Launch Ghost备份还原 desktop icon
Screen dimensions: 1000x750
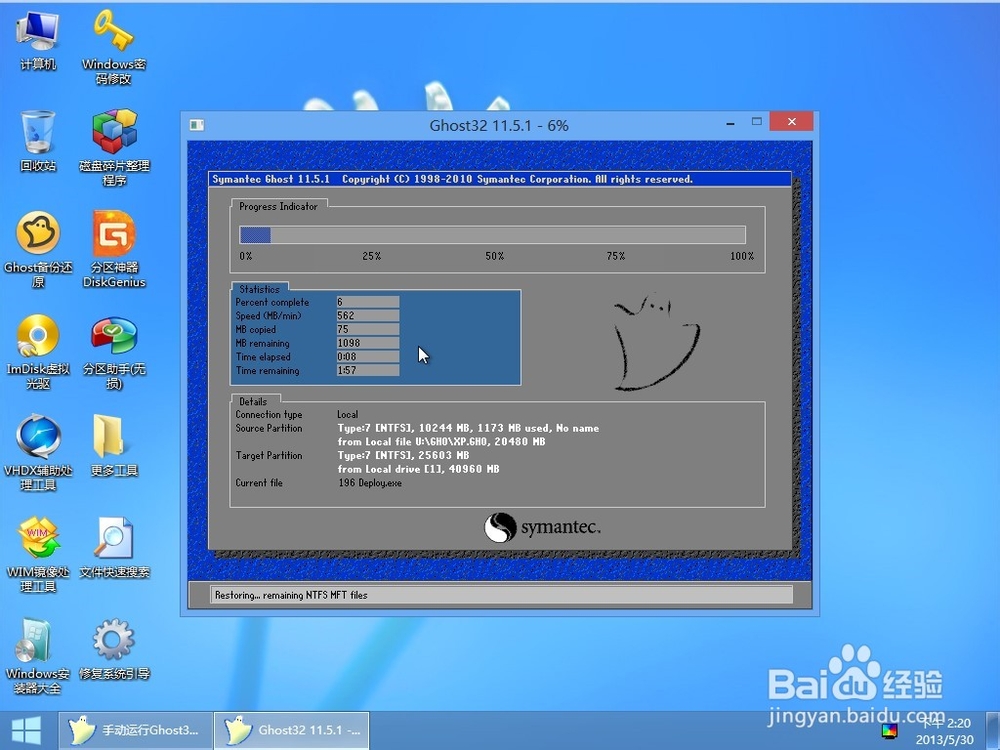[38, 249]
